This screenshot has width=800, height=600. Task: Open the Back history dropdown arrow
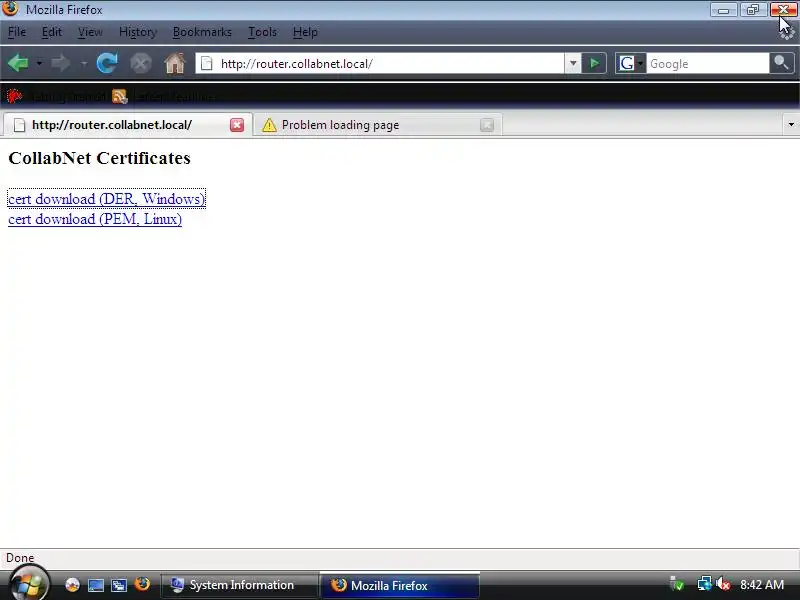point(39,63)
